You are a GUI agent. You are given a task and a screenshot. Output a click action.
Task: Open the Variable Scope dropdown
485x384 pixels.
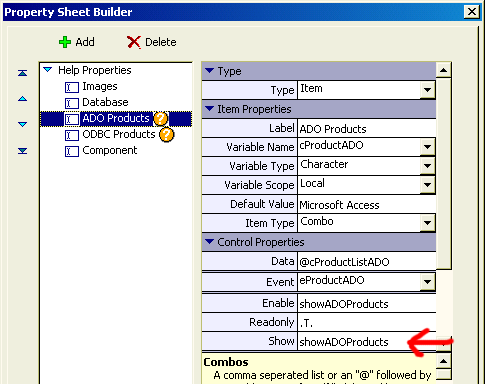[x=427, y=185]
